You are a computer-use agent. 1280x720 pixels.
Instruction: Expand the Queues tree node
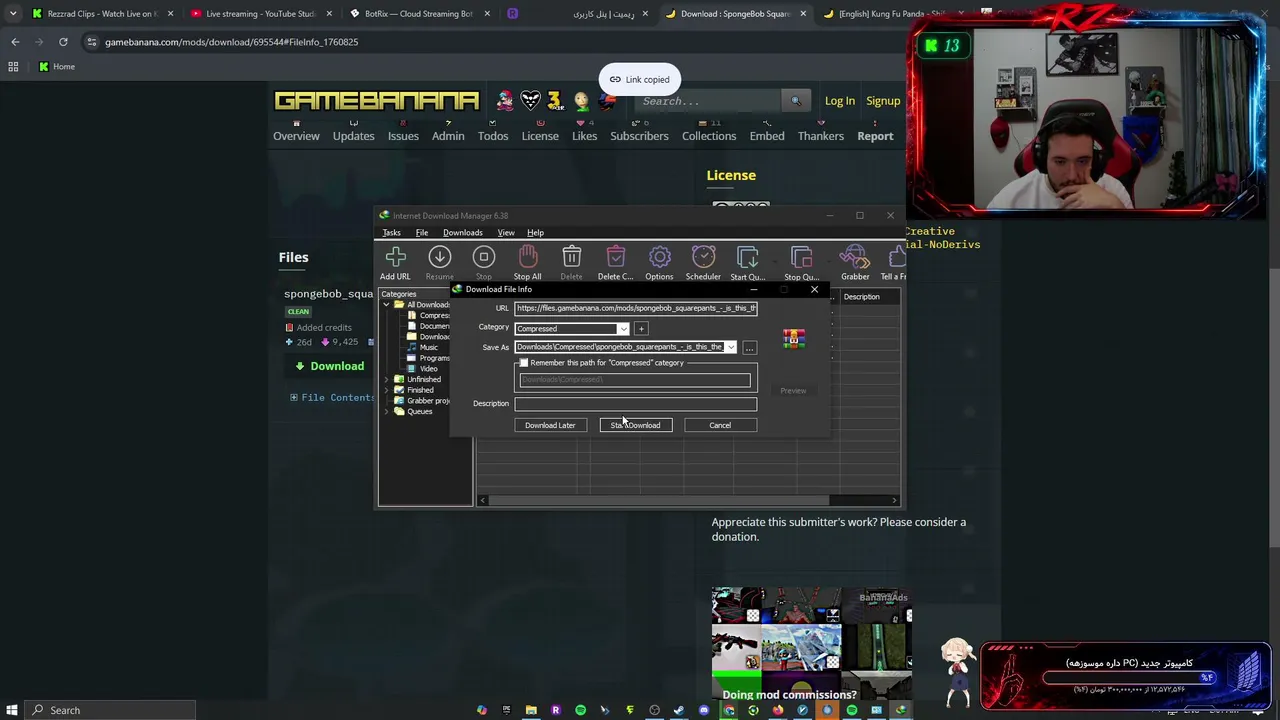387,411
